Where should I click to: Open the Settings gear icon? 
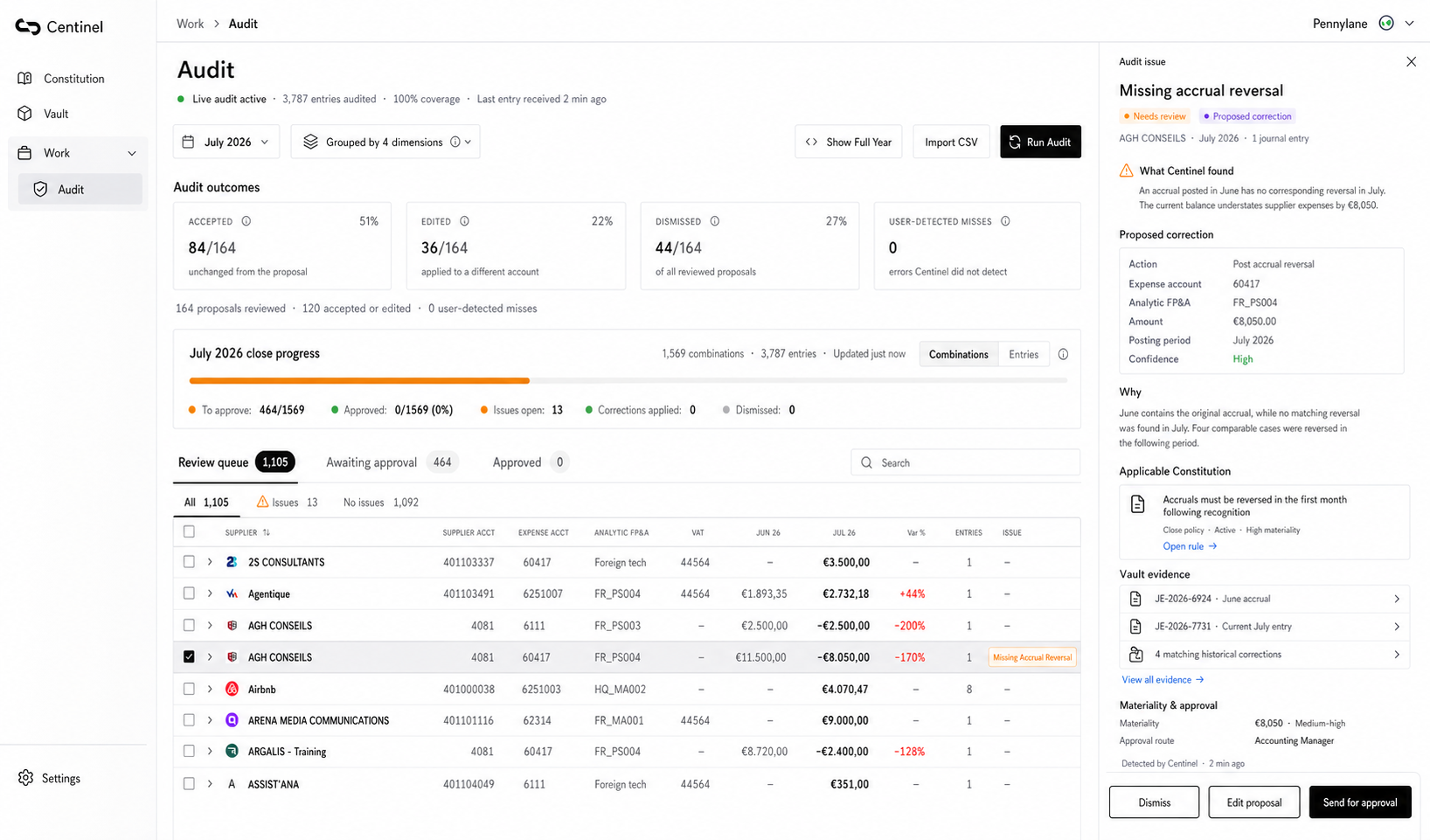(x=25, y=778)
